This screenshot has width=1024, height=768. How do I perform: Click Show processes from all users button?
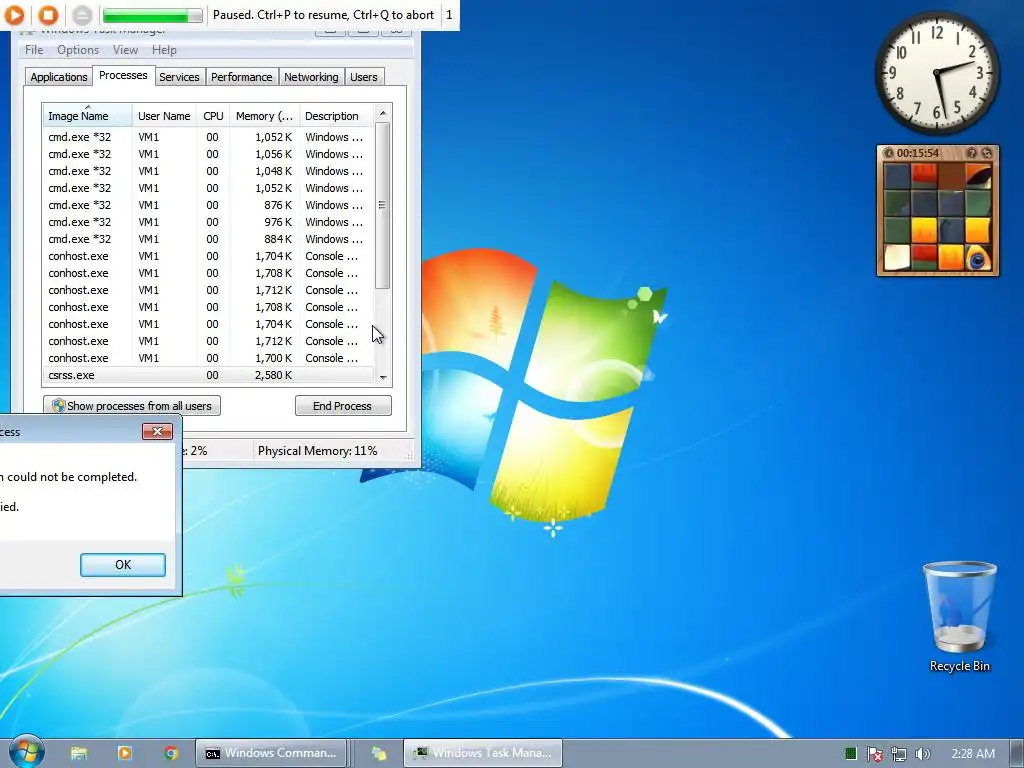point(132,406)
